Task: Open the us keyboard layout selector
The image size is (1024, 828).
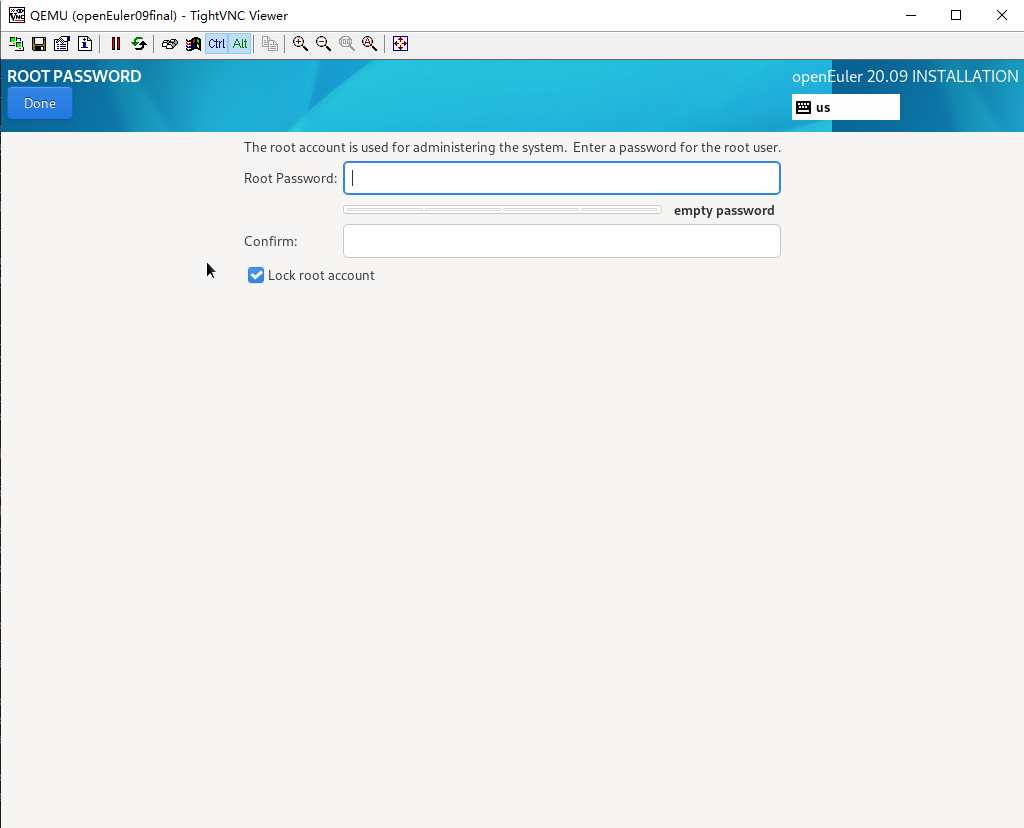Action: coord(845,107)
